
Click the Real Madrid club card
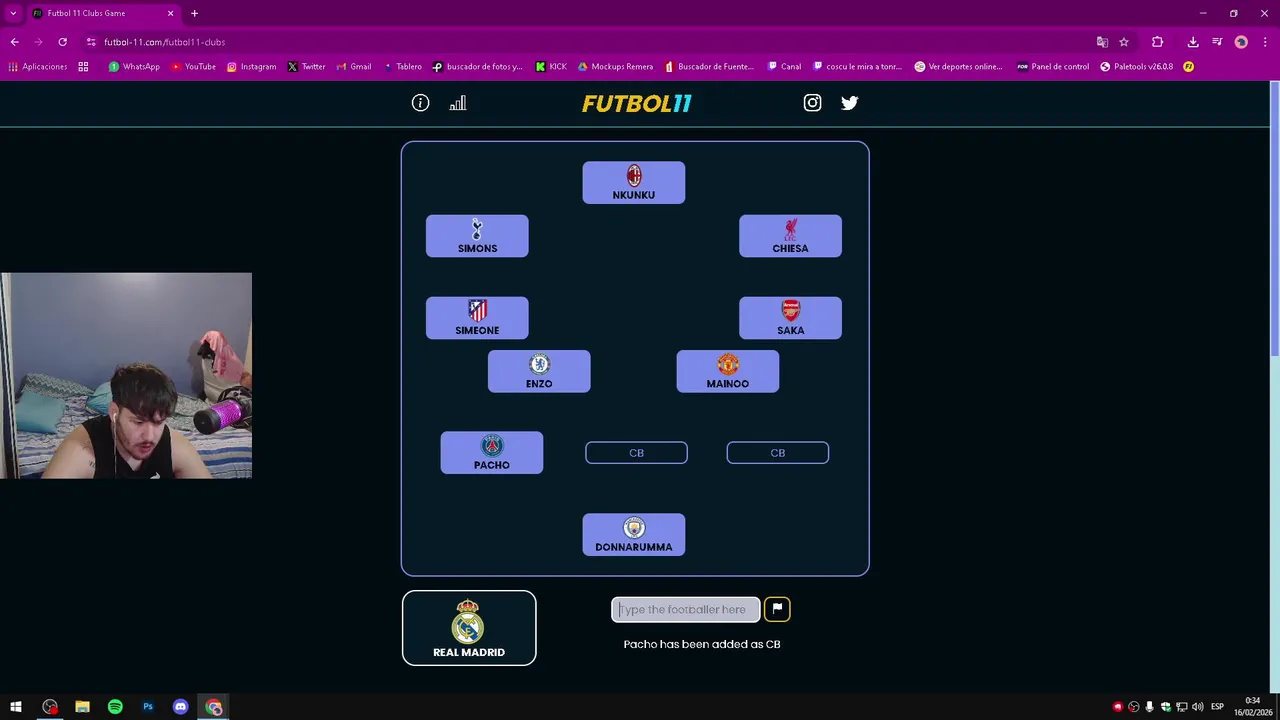coord(469,628)
